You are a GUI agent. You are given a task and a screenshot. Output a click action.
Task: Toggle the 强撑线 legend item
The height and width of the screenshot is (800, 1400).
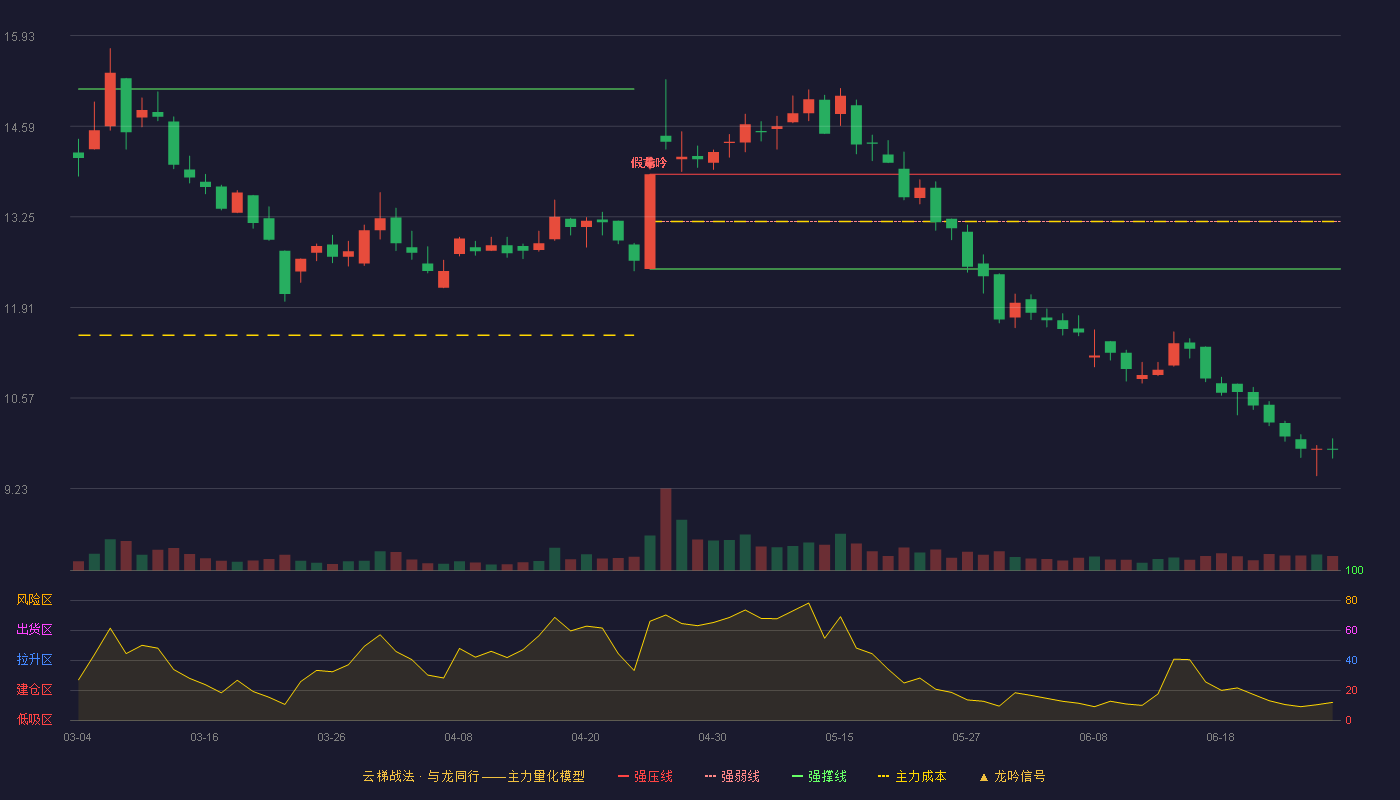pyautogui.click(x=819, y=776)
